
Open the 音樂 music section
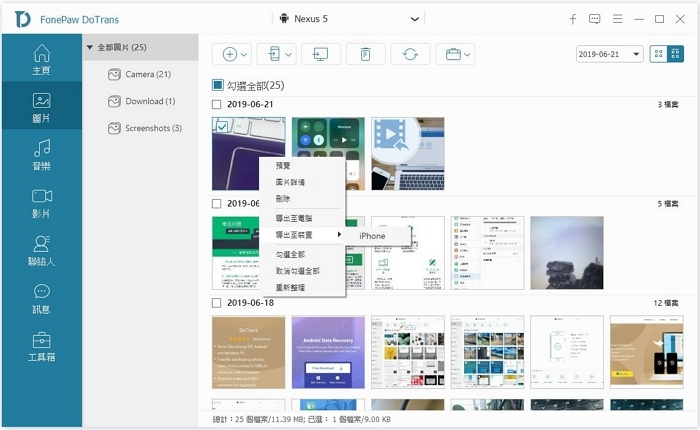click(42, 154)
